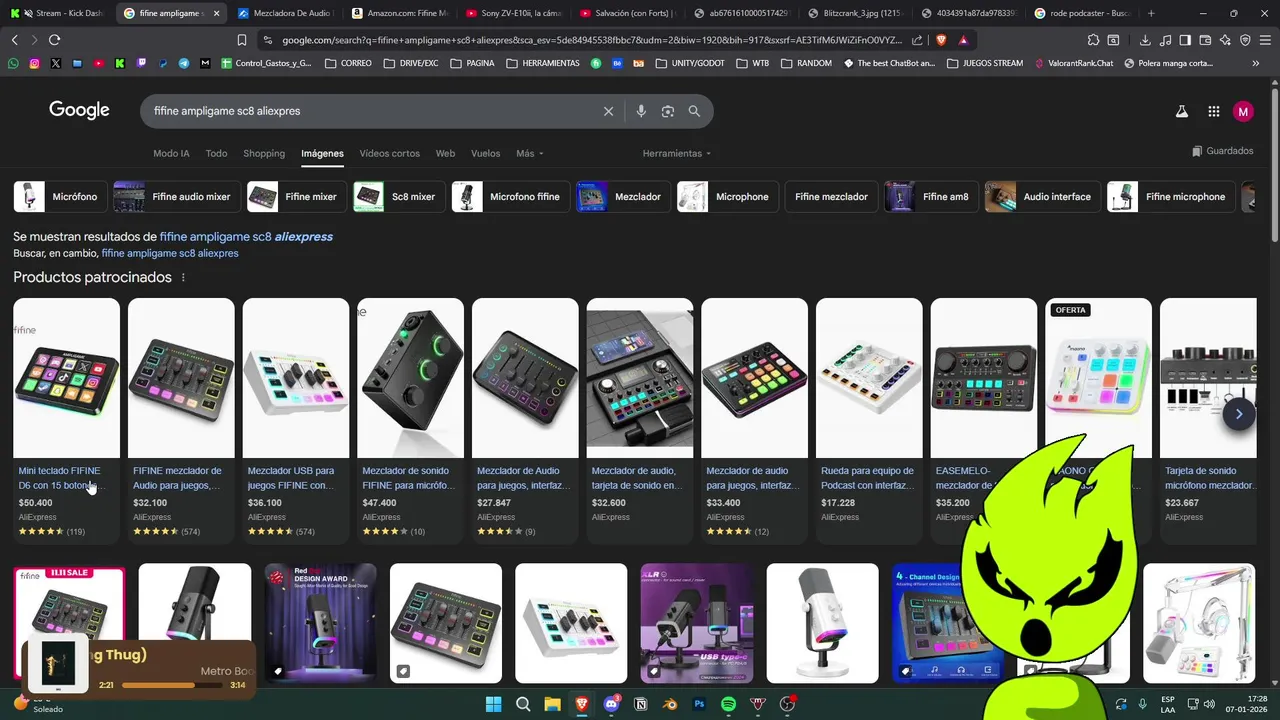1280x720 pixels.
Task: Switch to the Amazon.com Fifine browser tab
Action: (x=401, y=13)
